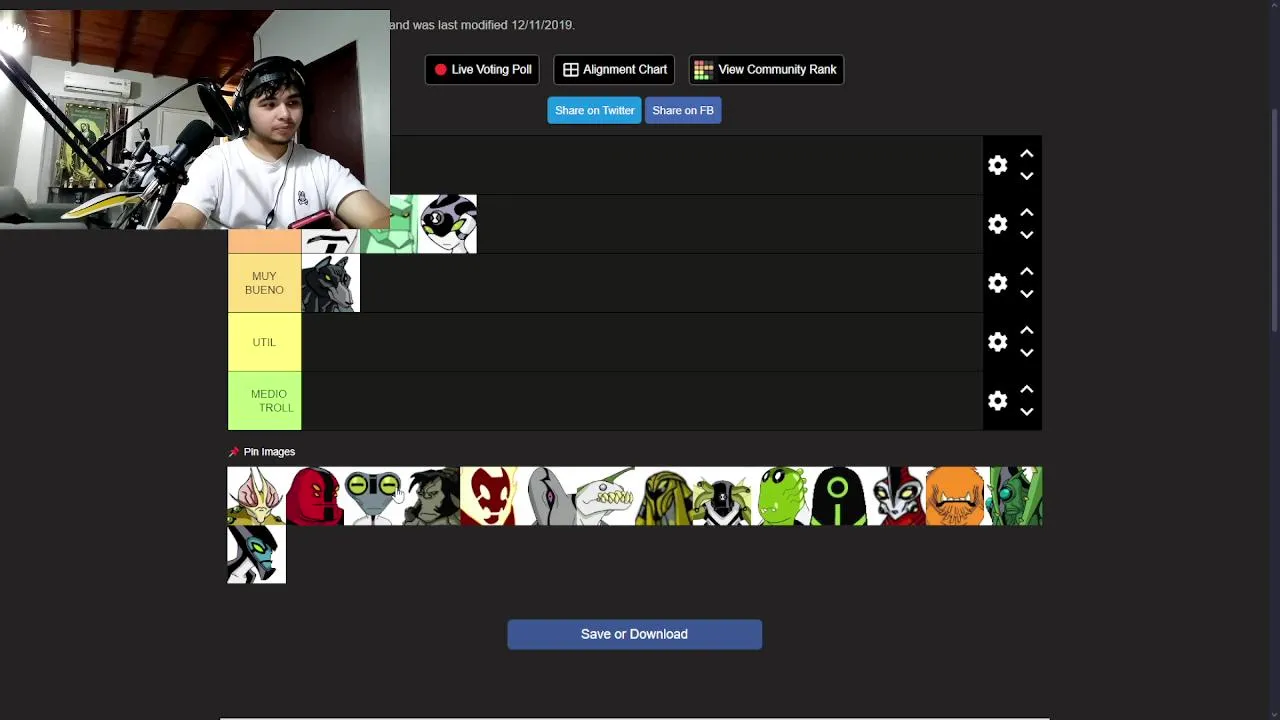1280x720 pixels.
Task: Pick the green Stinkfly thumbnail
Action: [1013, 496]
